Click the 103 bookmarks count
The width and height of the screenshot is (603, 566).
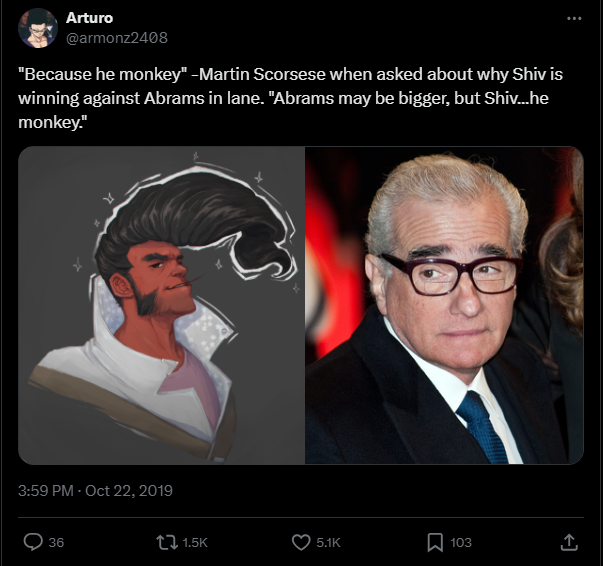coord(461,543)
